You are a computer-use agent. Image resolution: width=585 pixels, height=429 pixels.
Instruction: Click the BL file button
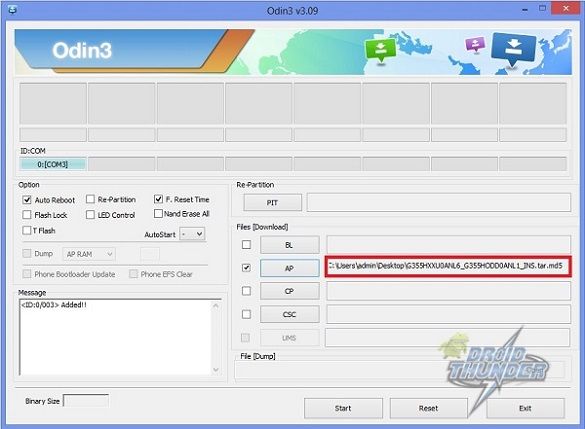pos(290,245)
